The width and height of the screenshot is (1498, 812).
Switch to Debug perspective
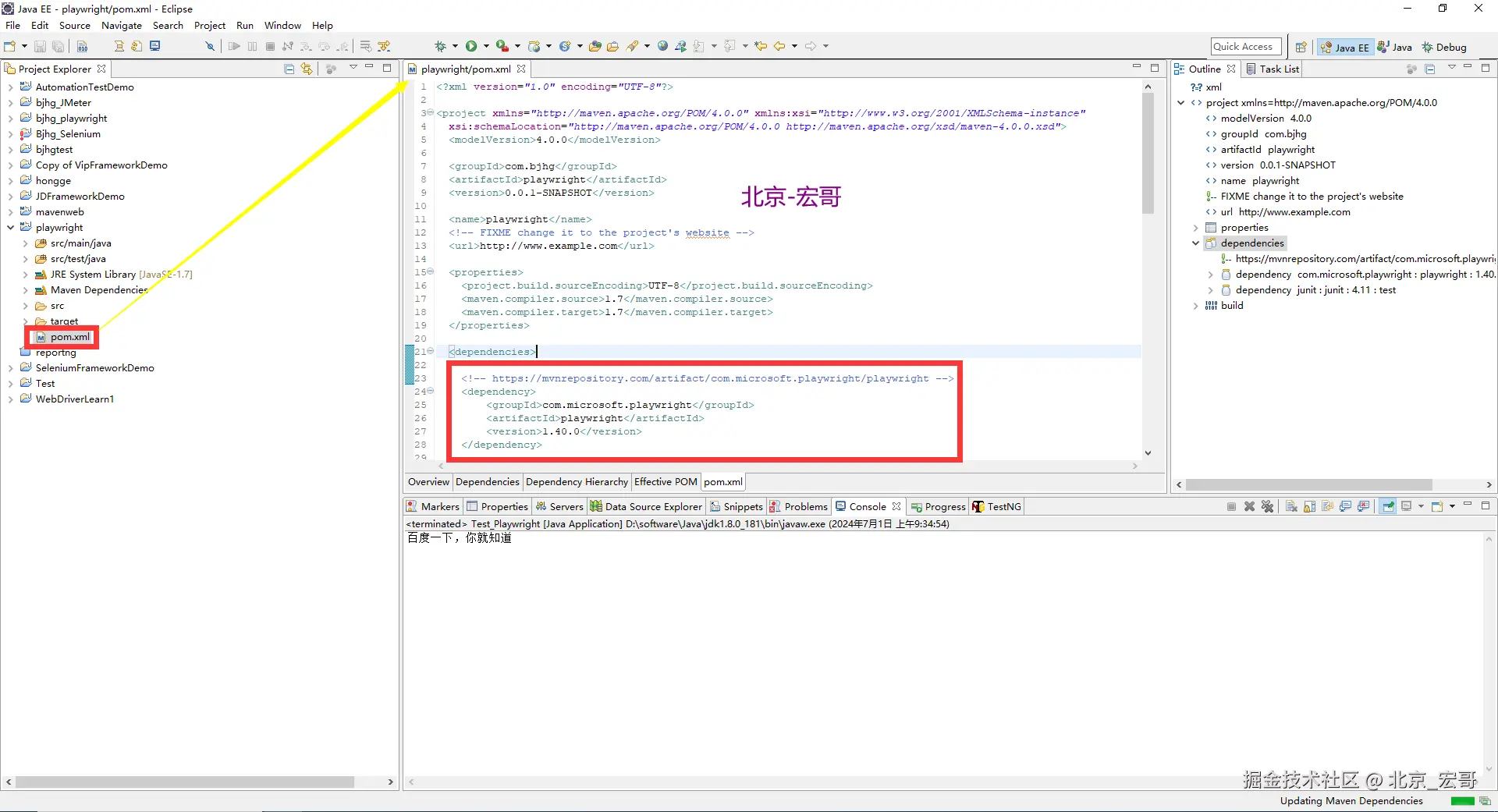point(1444,47)
